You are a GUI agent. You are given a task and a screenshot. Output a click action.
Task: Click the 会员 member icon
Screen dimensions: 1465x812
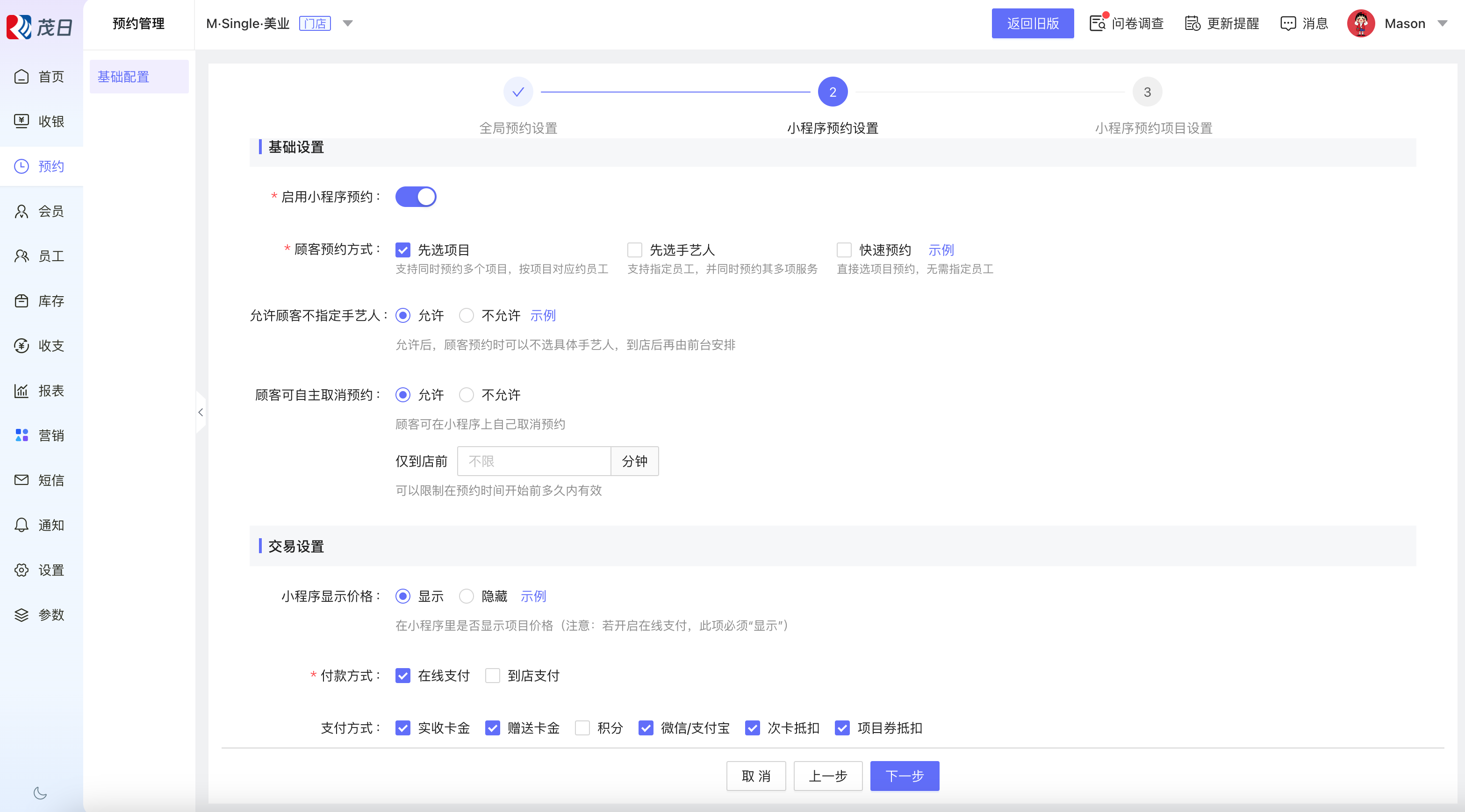[x=21, y=211]
